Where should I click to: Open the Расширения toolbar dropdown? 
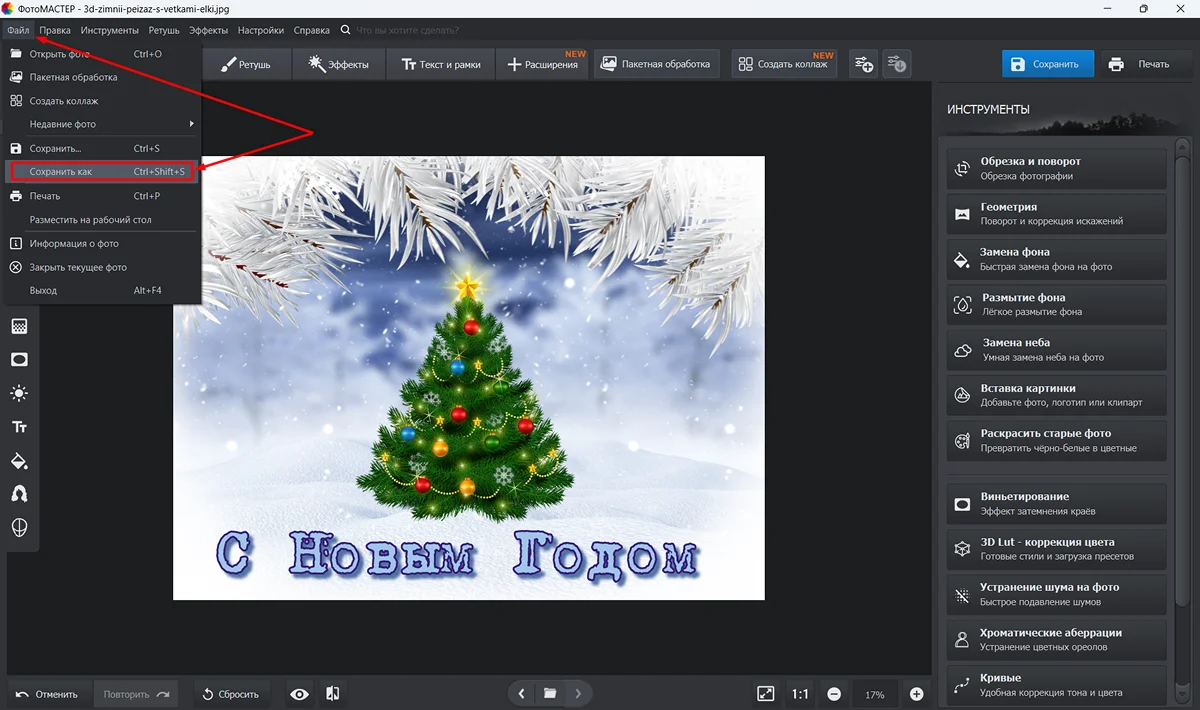(x=543, y=64)
